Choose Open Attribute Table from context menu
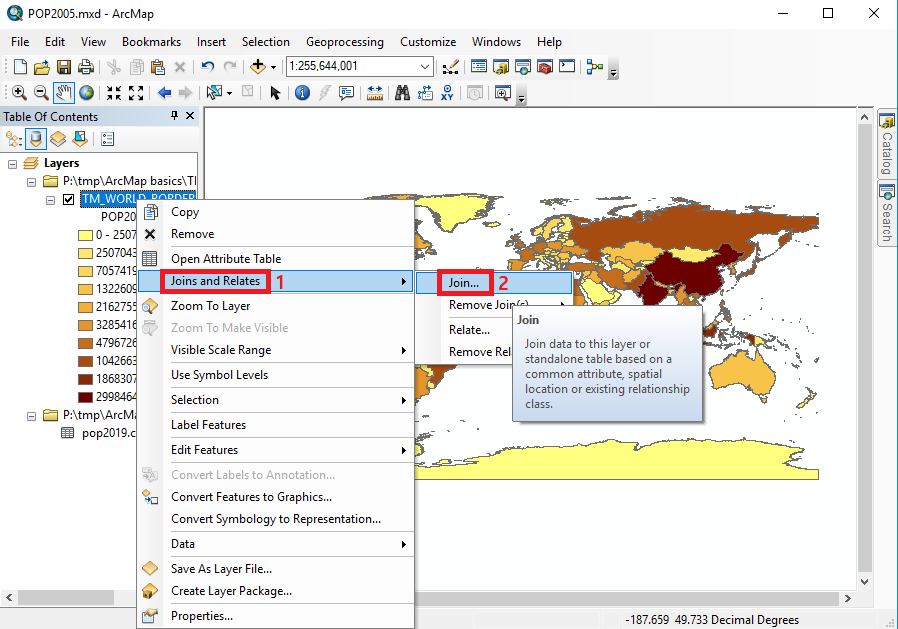Screen dimensions: 898x629 click(x=226, y=259)
